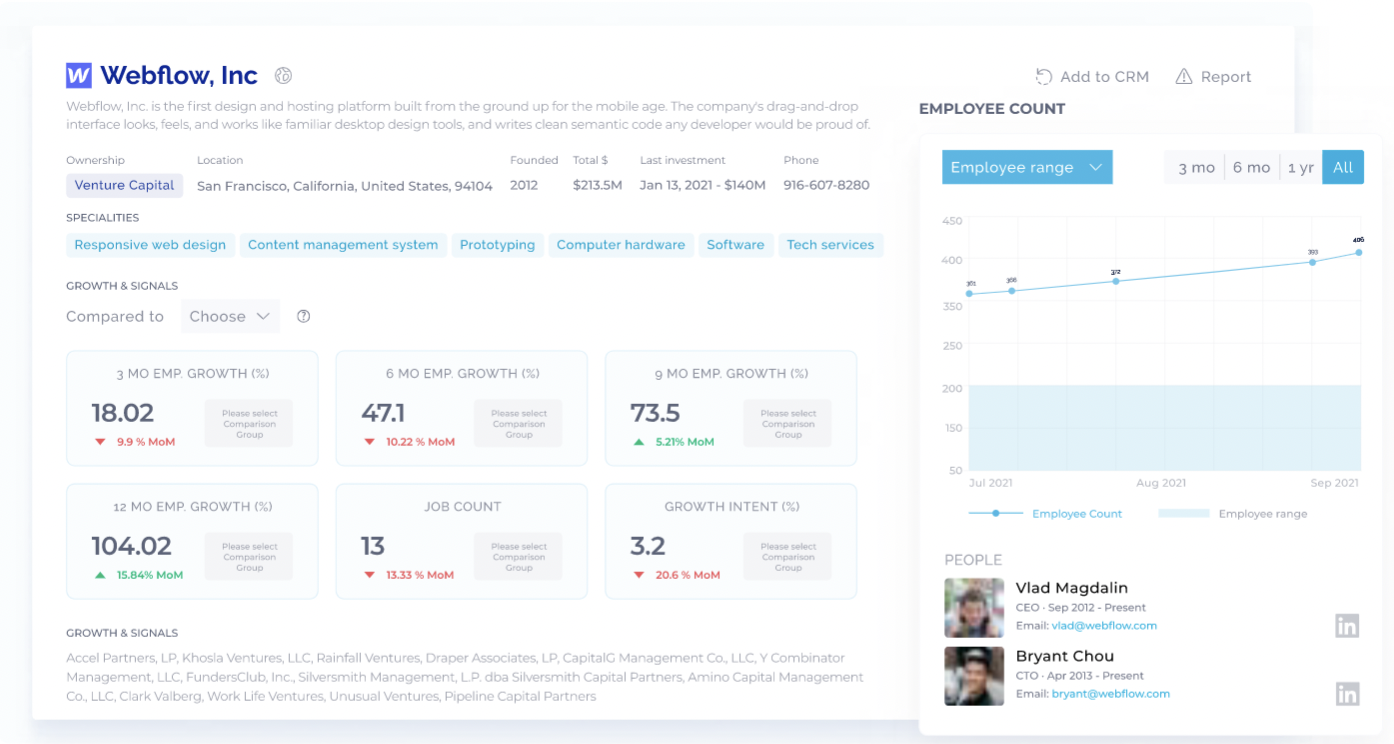1394x744 pixels.
Task: Click the 104.02 twelve-month growth value
Action: [131, 546]
